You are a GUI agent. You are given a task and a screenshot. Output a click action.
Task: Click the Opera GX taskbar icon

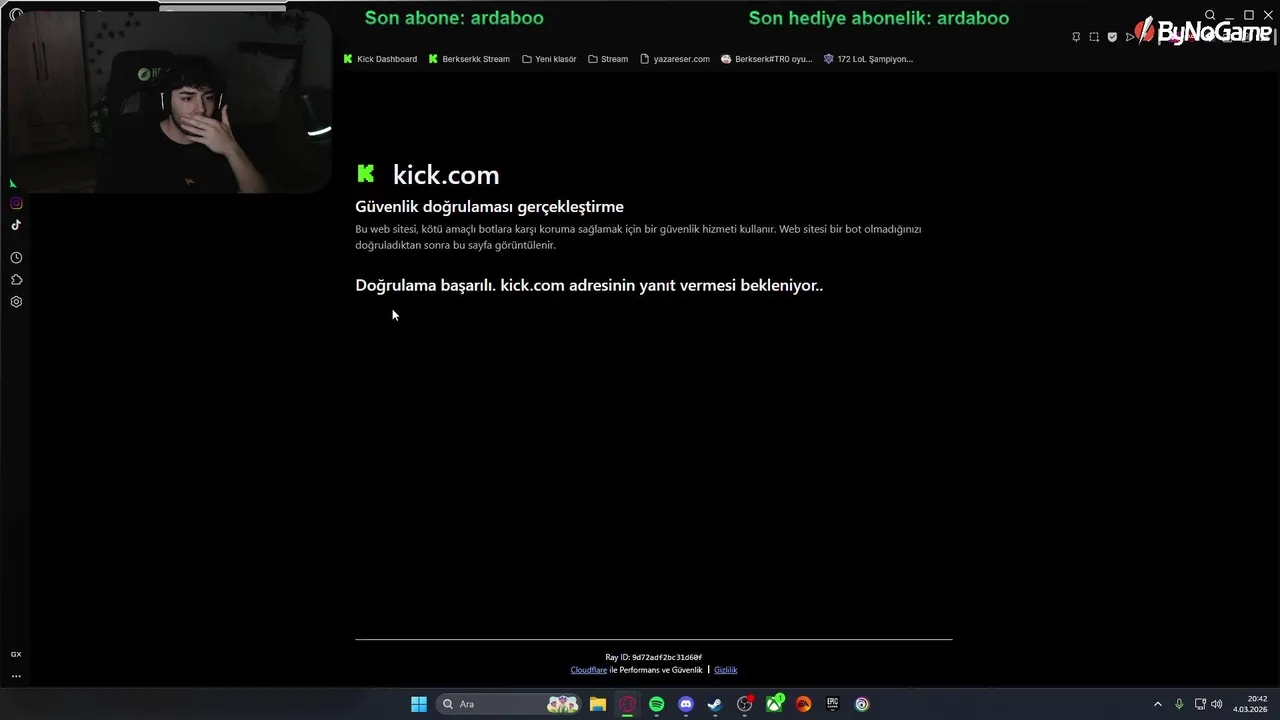[627, 704]
